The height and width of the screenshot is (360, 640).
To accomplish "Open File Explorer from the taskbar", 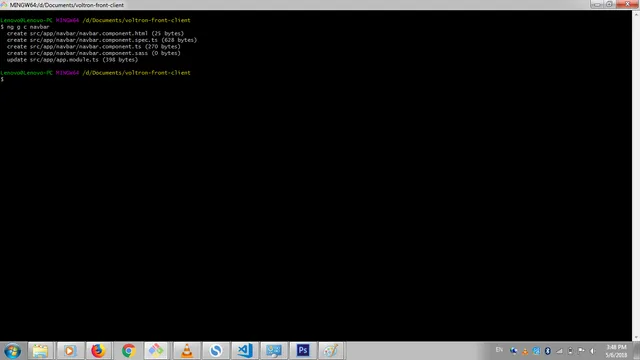I will click(x=40, y=351).
